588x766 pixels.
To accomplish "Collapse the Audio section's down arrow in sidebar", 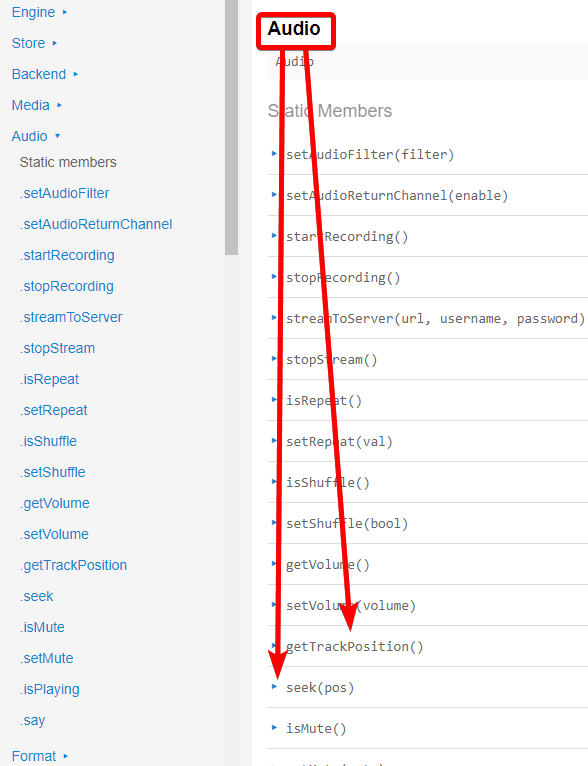I will [57, 136].
